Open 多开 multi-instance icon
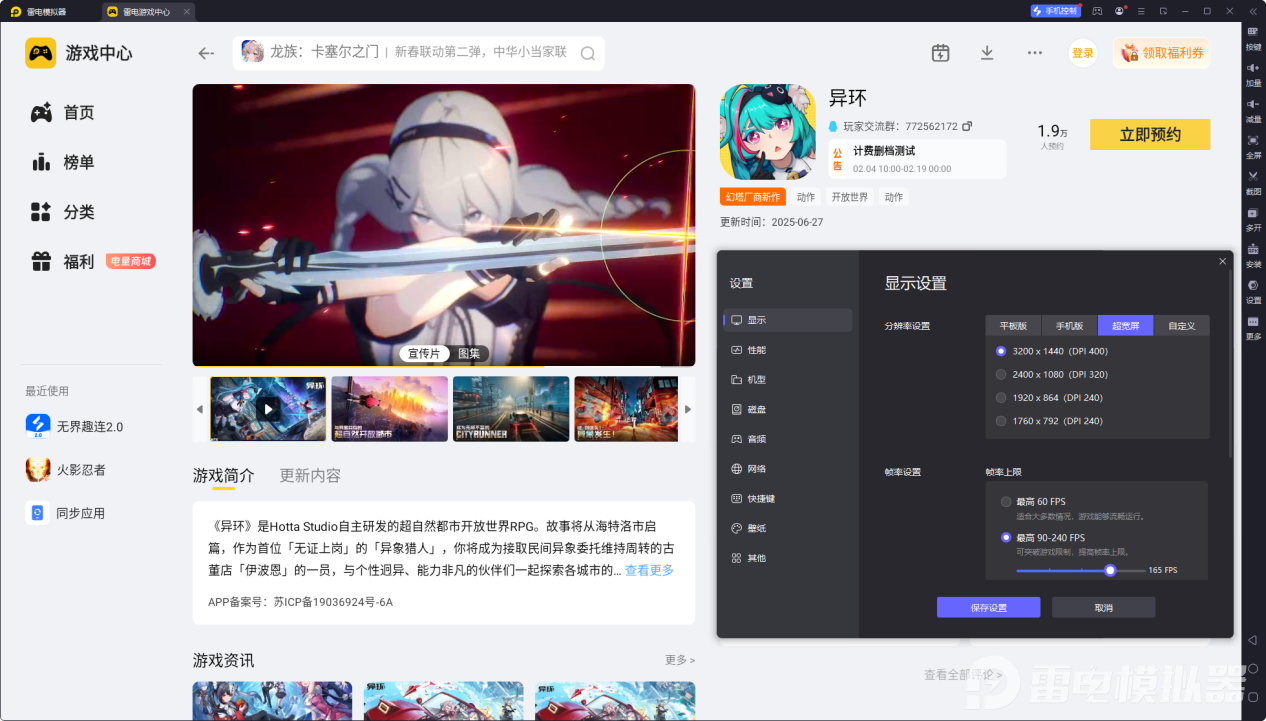The width and height of the screenshot is (1266, 721). pos(1253,218)
